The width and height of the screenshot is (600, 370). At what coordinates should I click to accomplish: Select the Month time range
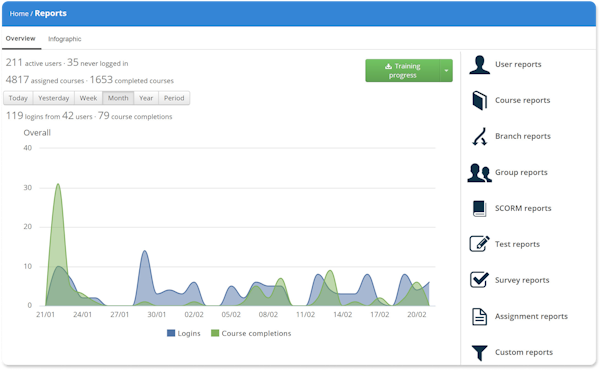click(118, 98)
